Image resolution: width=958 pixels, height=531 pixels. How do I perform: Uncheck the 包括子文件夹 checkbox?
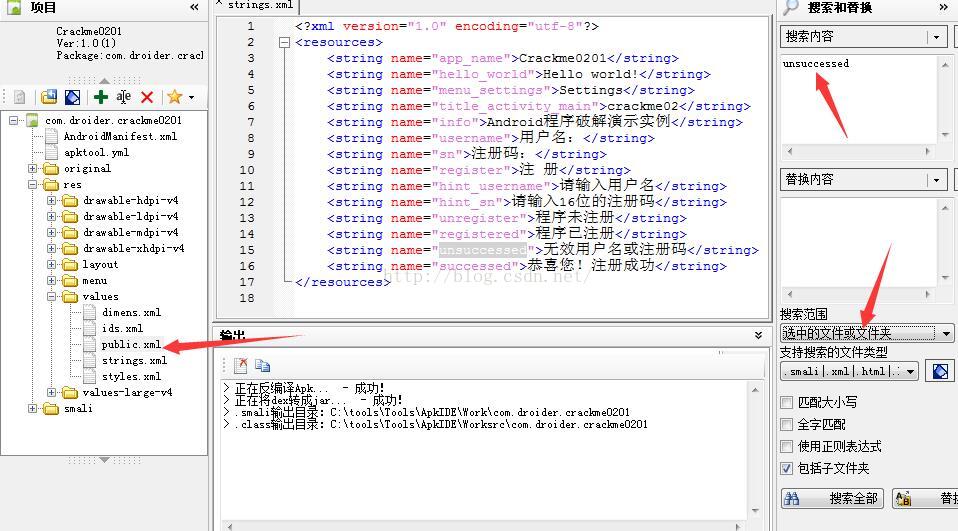click(x=787, y=469)
